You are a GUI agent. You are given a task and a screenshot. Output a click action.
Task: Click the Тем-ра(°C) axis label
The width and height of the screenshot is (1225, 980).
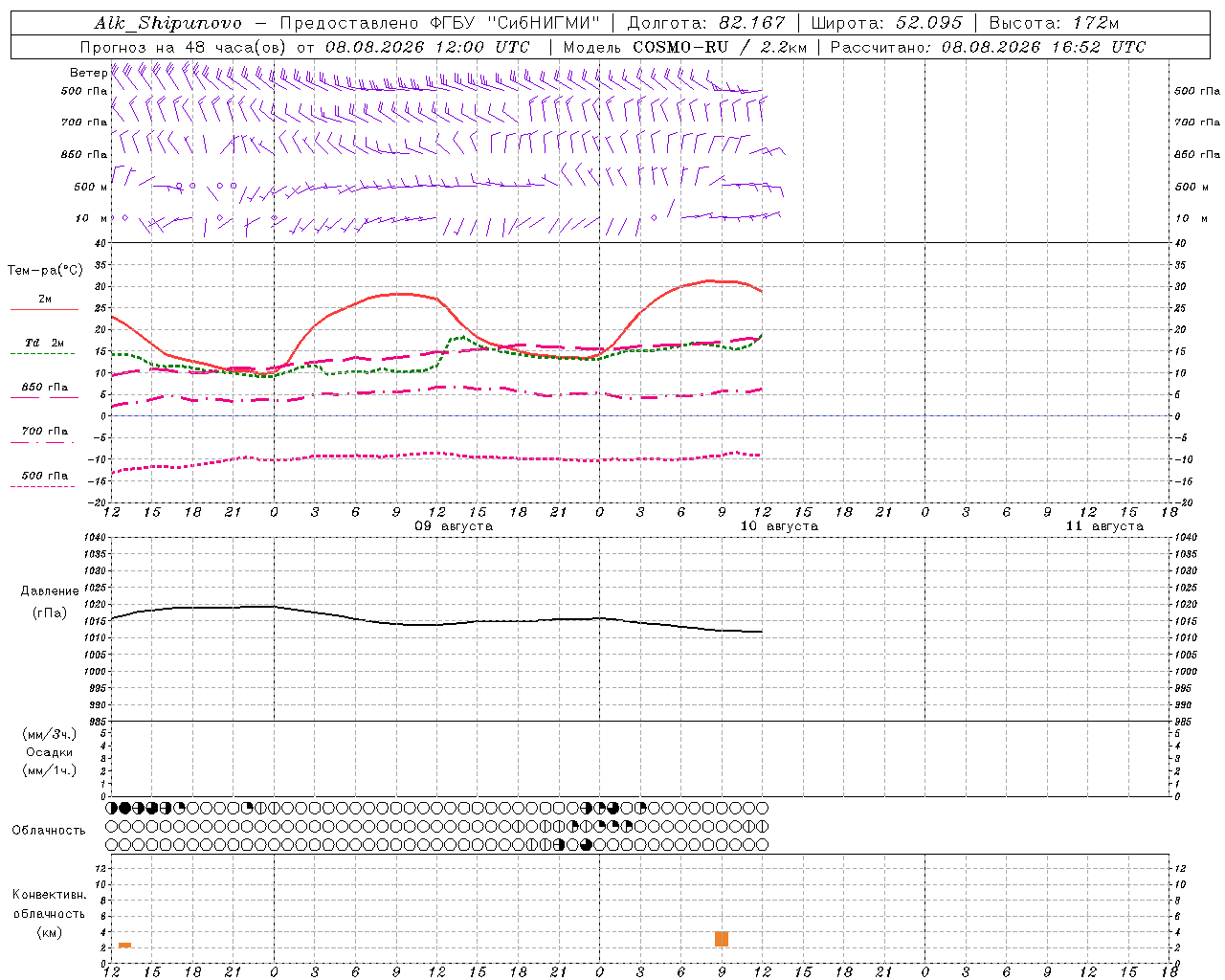click(45, 271)
